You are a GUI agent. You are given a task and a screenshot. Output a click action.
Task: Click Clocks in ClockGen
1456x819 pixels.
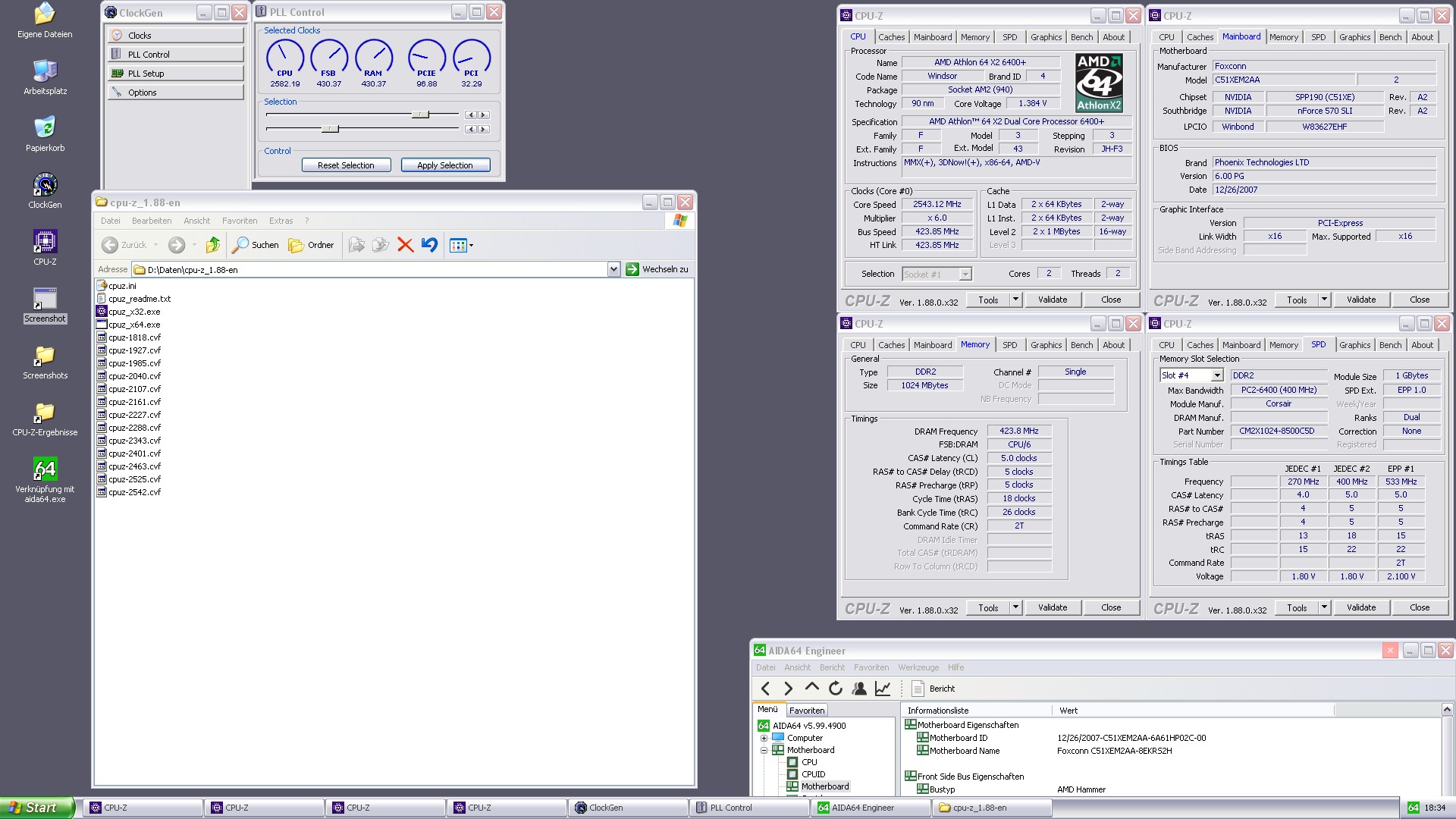click(x=175, y=36)
